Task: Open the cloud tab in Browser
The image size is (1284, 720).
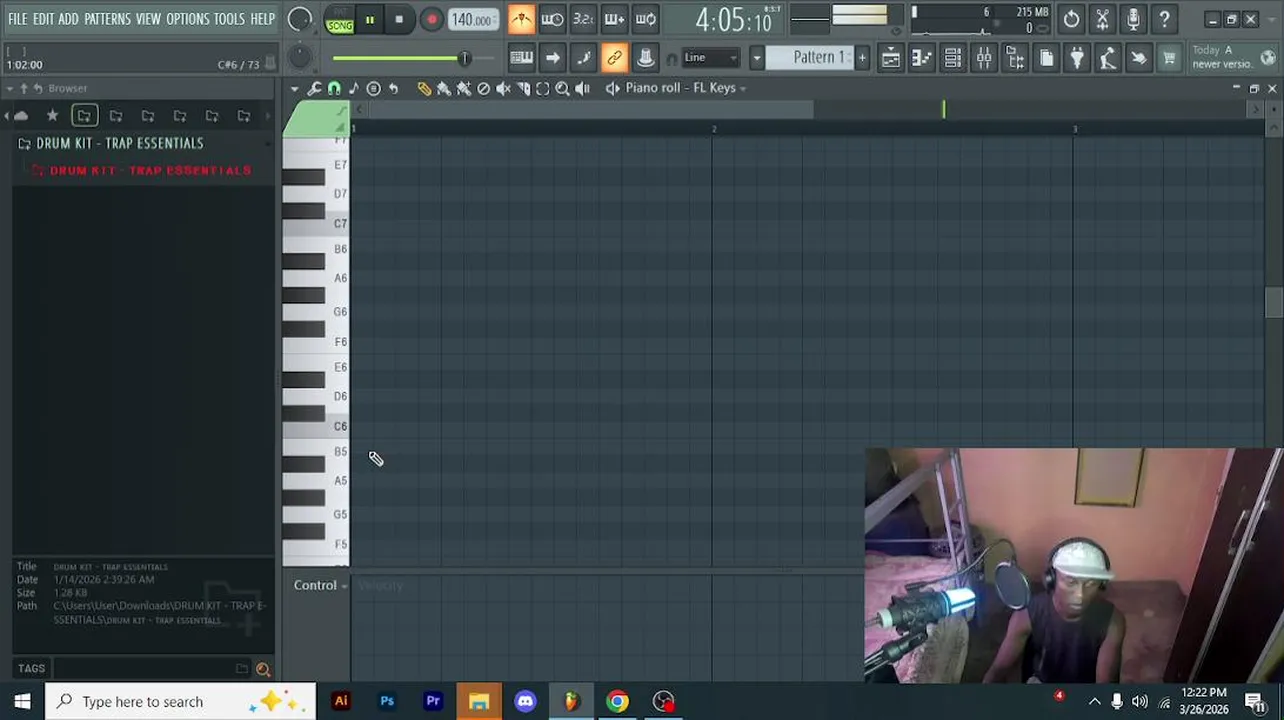Action: coord(21,116)
